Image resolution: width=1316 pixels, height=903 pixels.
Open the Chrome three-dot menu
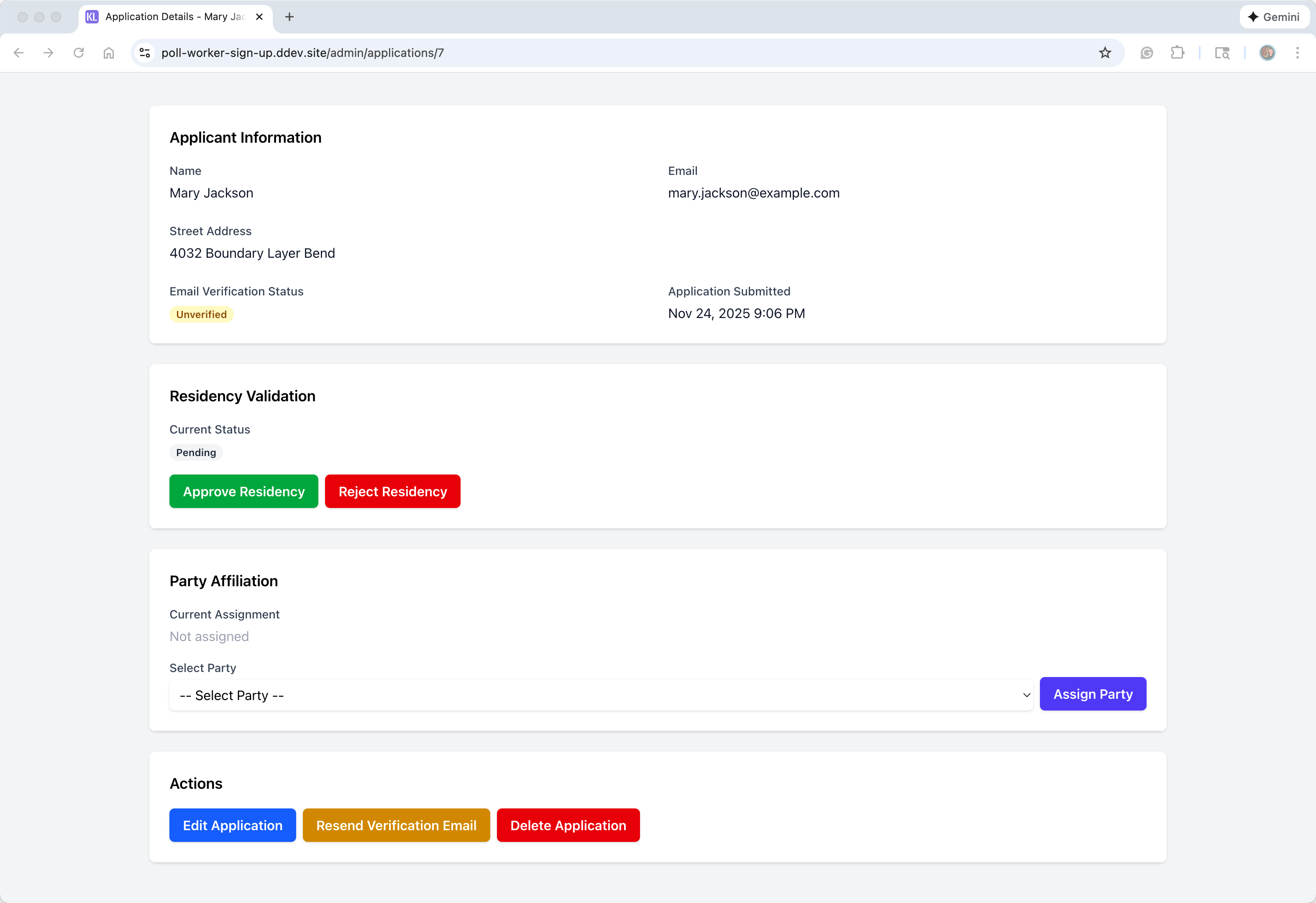click(x=1297, y=53)
